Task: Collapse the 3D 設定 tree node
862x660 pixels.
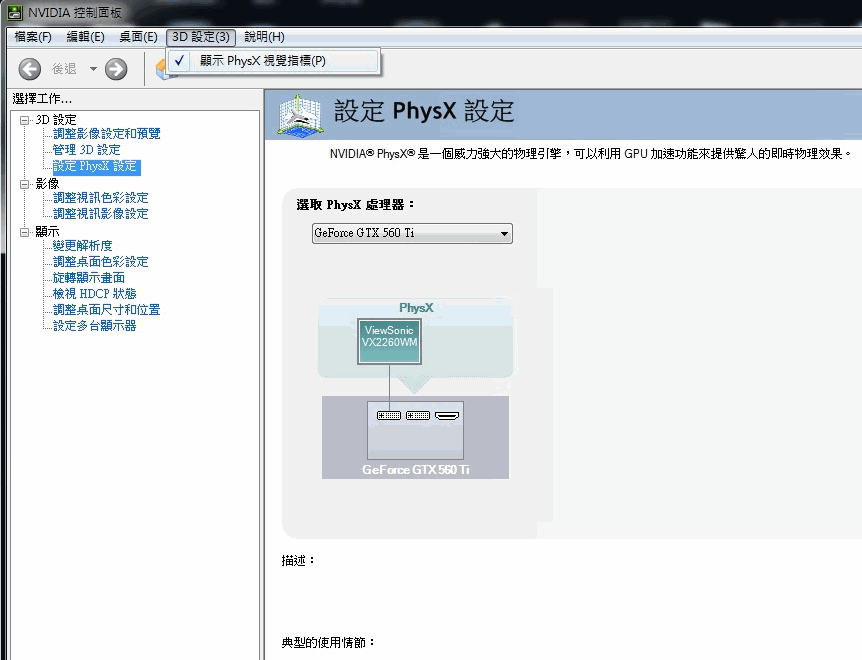Action: click(x=24, y=120)
